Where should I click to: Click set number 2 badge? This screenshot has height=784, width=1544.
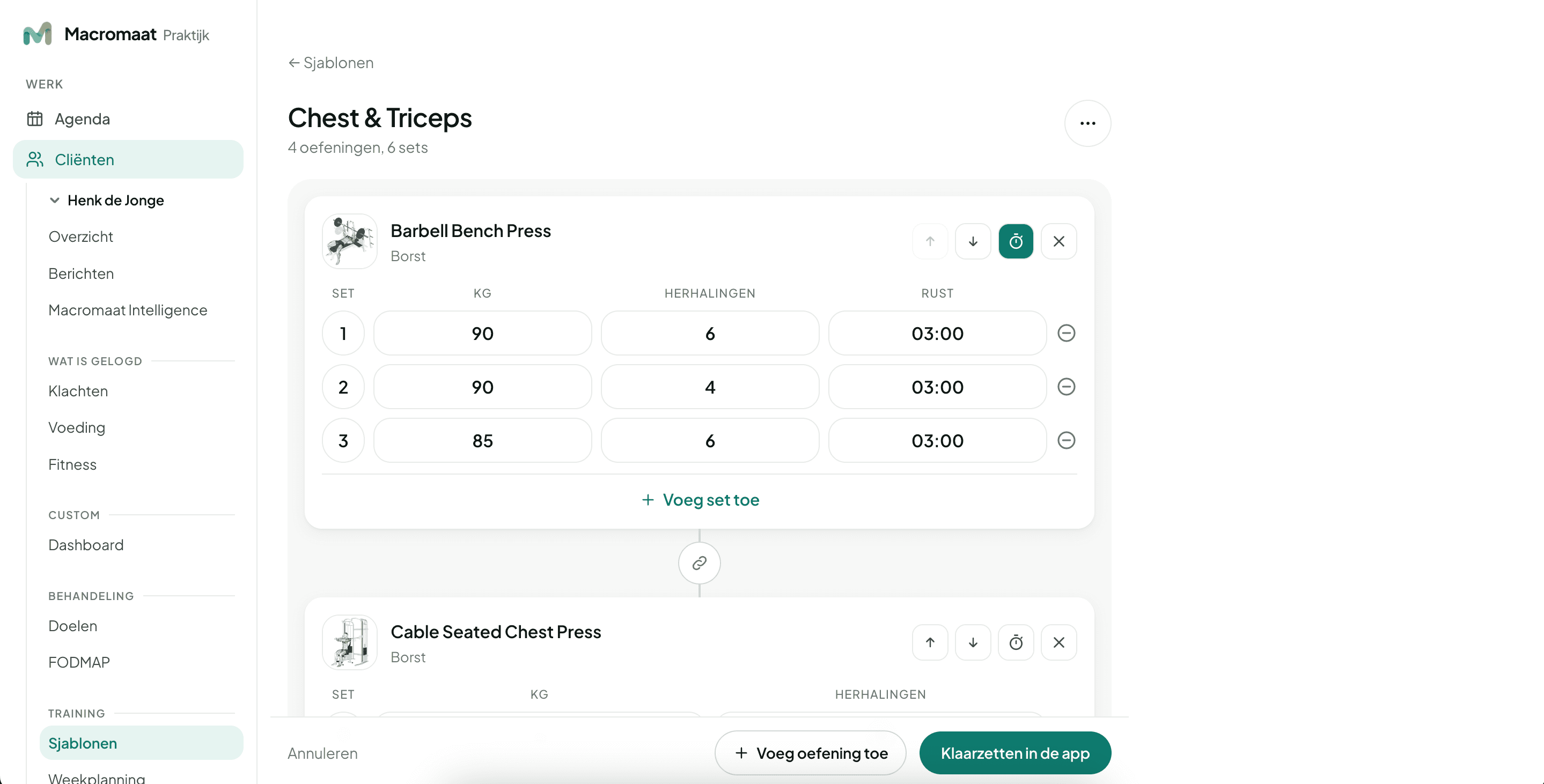click(x=343, y=387)
